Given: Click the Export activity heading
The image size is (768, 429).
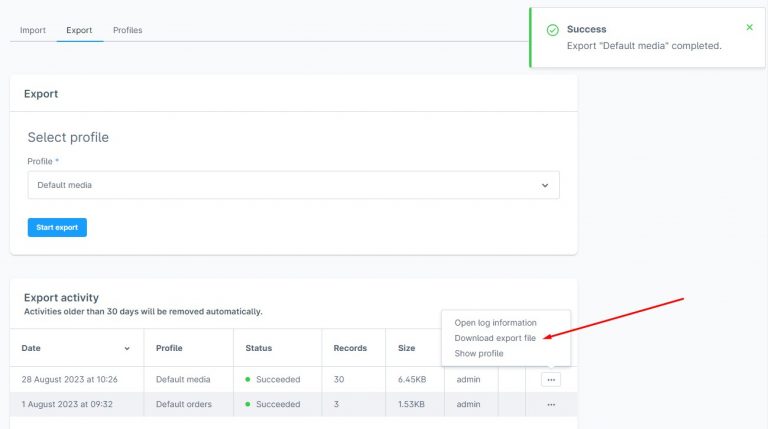Looking at the screenshot, I should tap(61, 298).
